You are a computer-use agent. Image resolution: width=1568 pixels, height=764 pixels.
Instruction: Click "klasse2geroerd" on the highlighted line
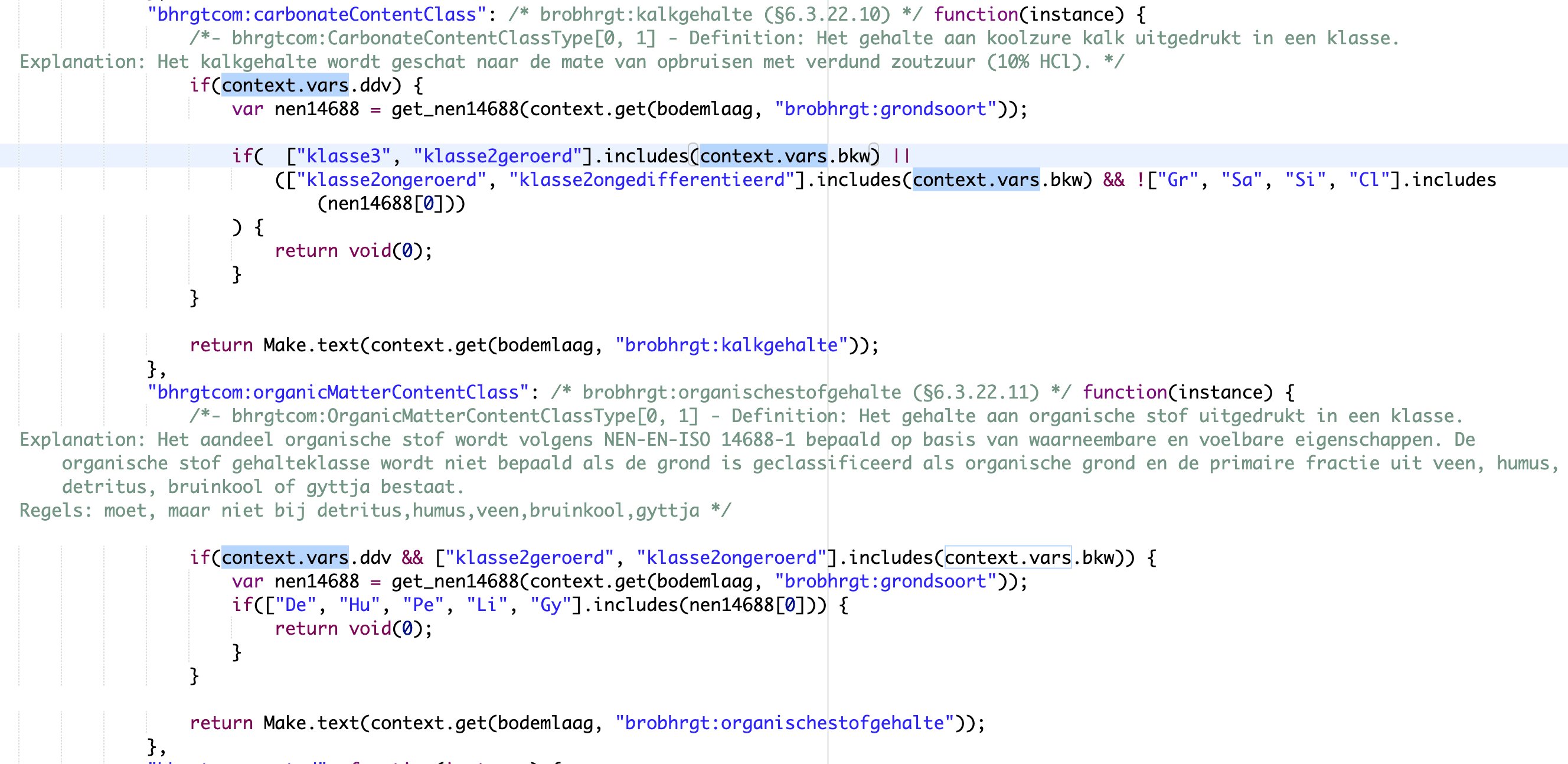(497, 156)
